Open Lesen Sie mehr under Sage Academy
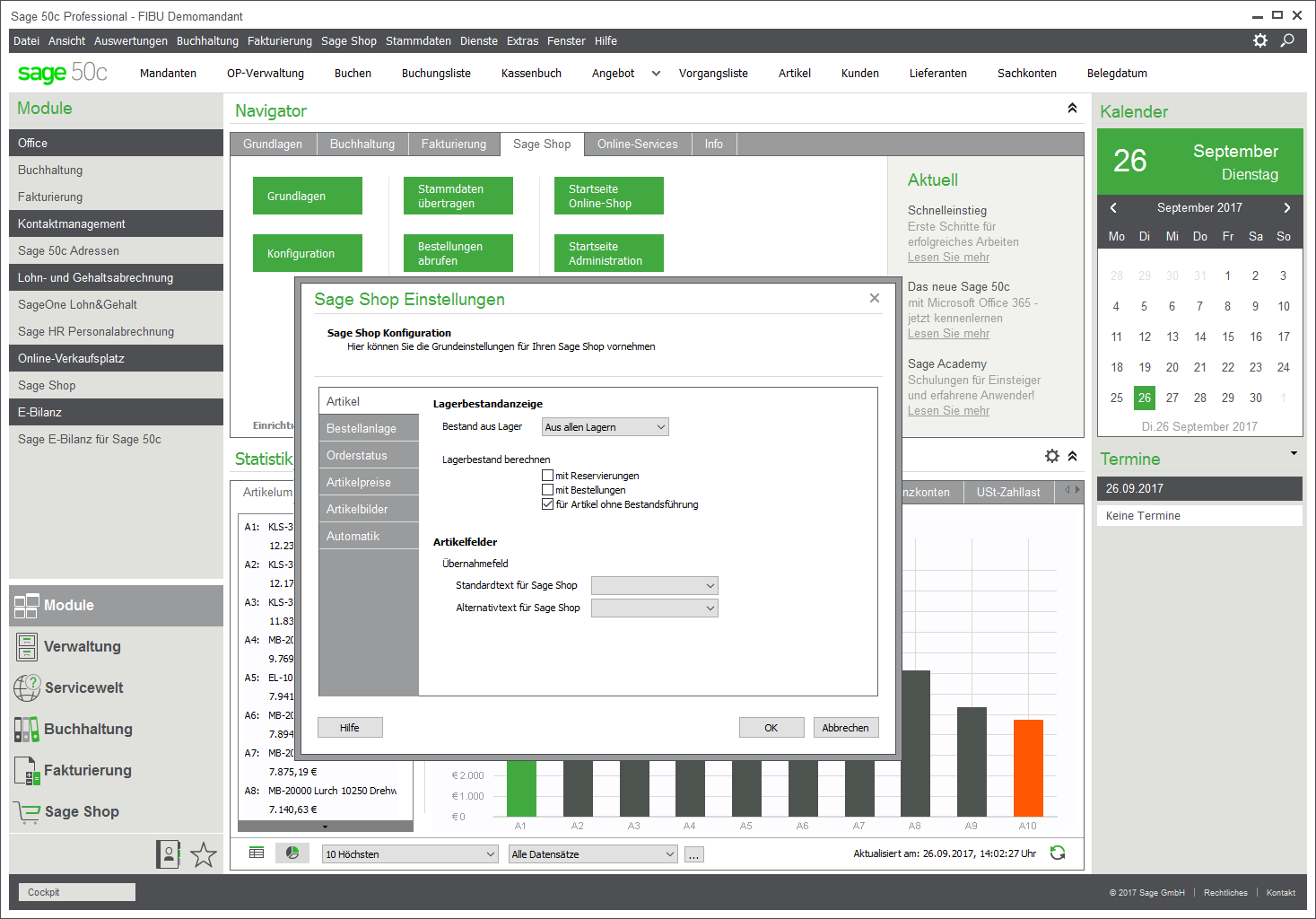 pyautogui.click(x=948, y=411)
